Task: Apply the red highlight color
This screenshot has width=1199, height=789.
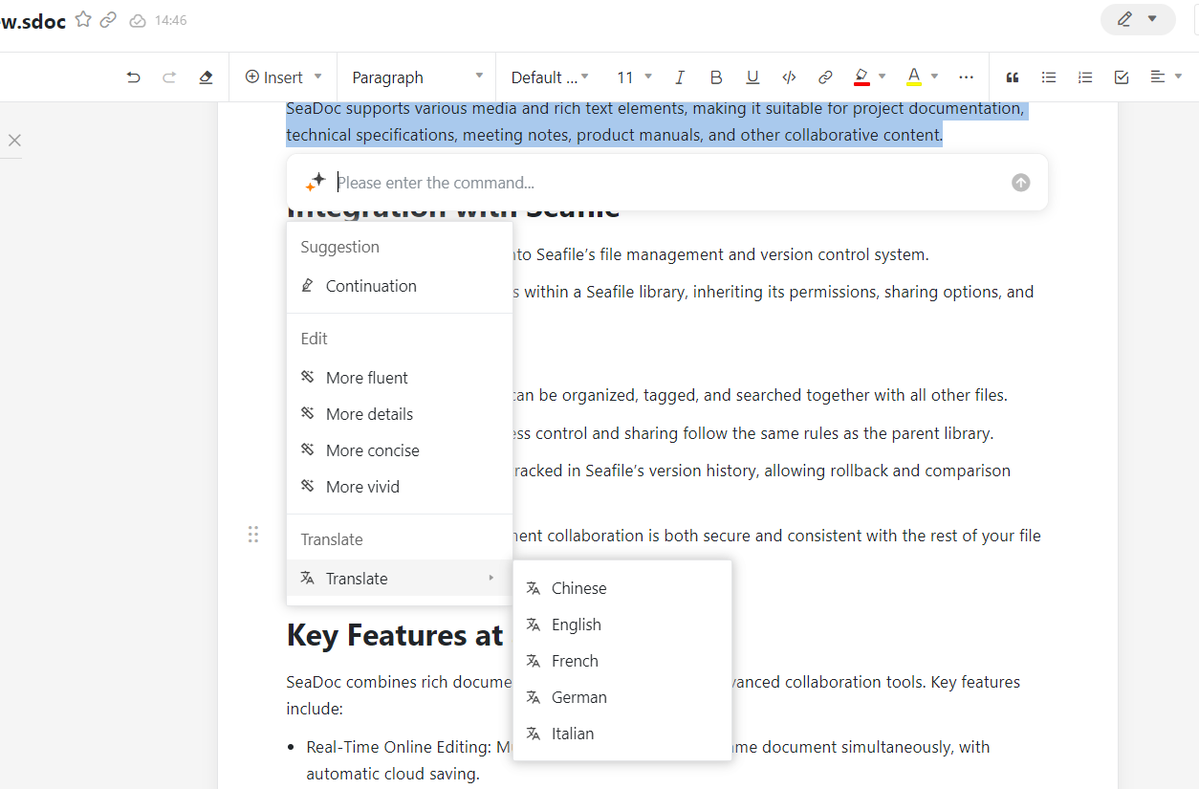Action: pos(862,77)
